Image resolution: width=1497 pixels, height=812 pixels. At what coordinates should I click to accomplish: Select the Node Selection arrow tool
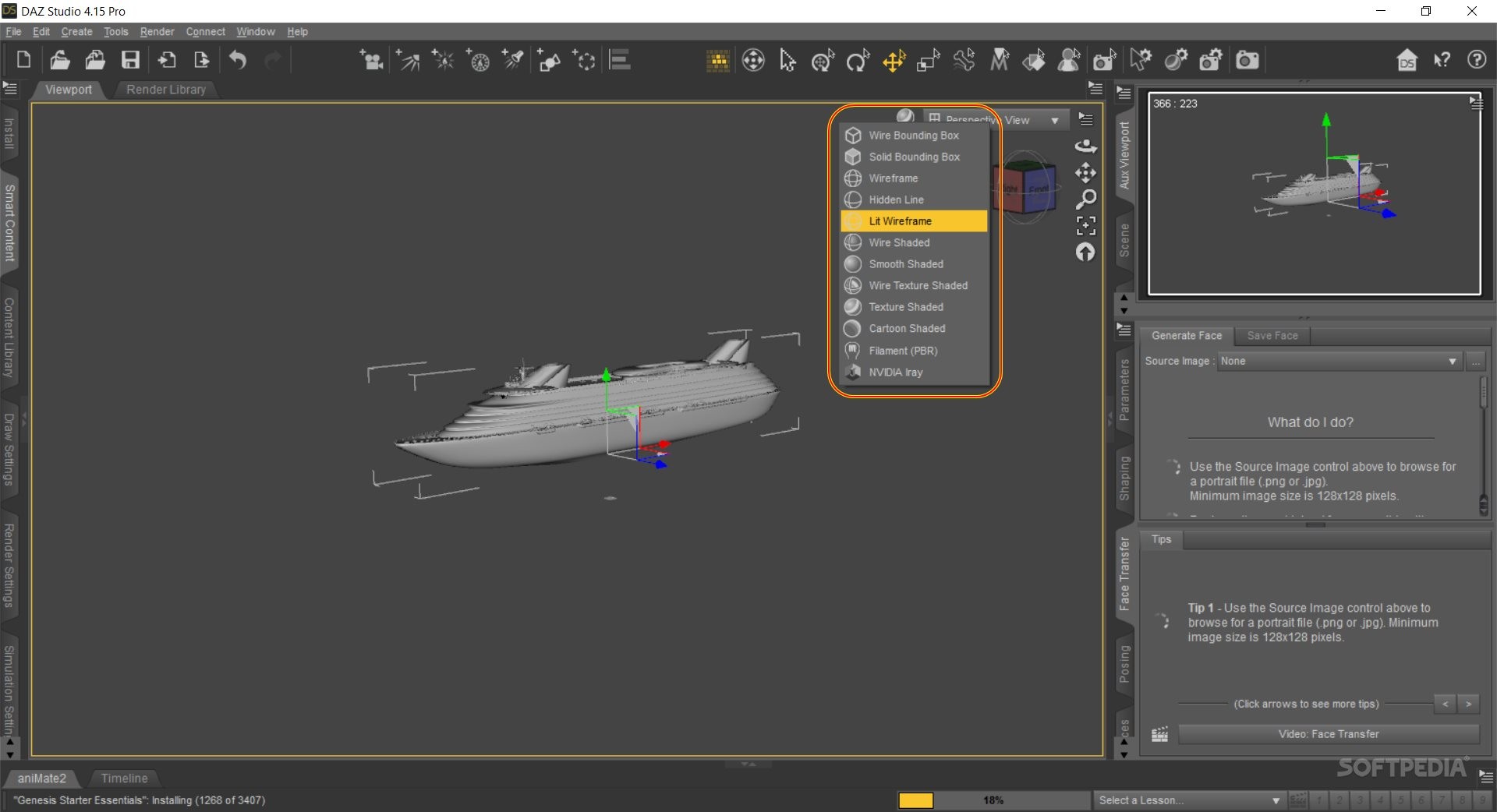(787, 60)
